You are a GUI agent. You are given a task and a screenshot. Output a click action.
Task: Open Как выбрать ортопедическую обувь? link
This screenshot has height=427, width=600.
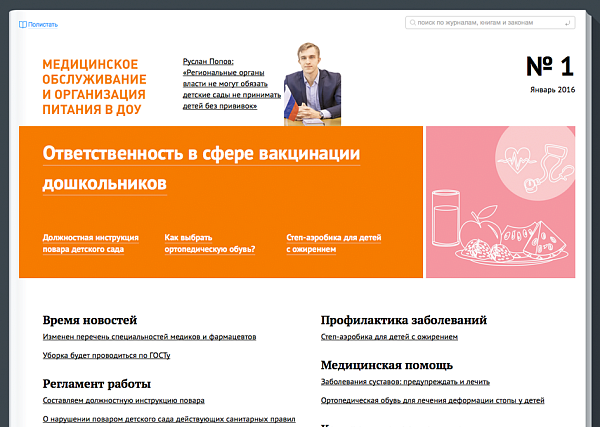(210, 243)
